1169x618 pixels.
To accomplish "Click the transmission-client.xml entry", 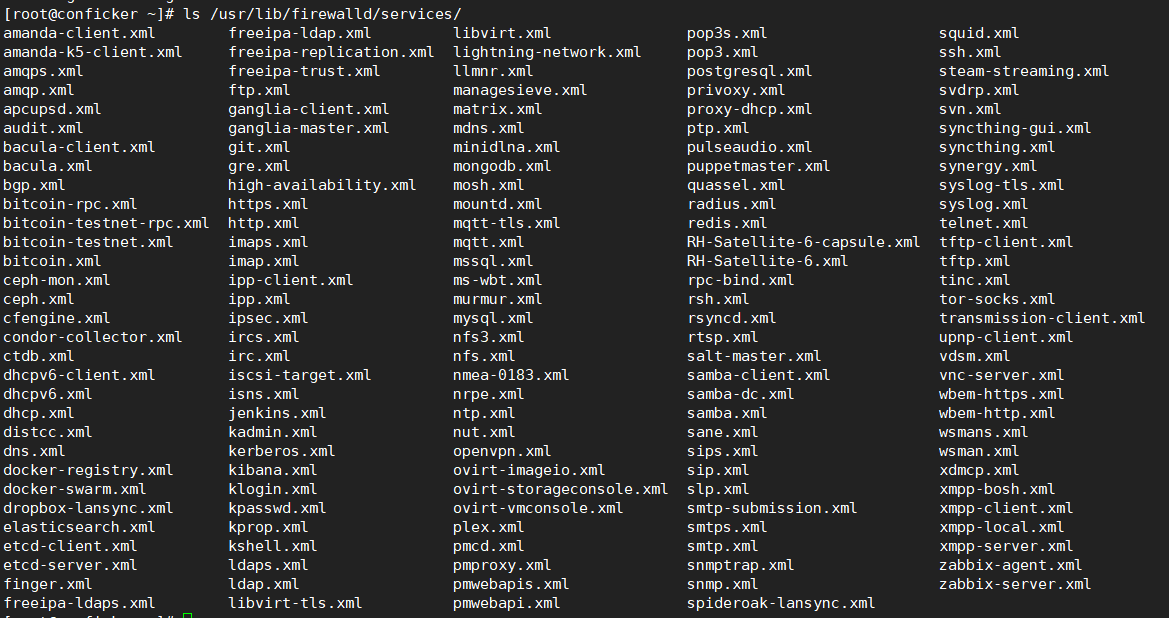I will point(1042,318).
